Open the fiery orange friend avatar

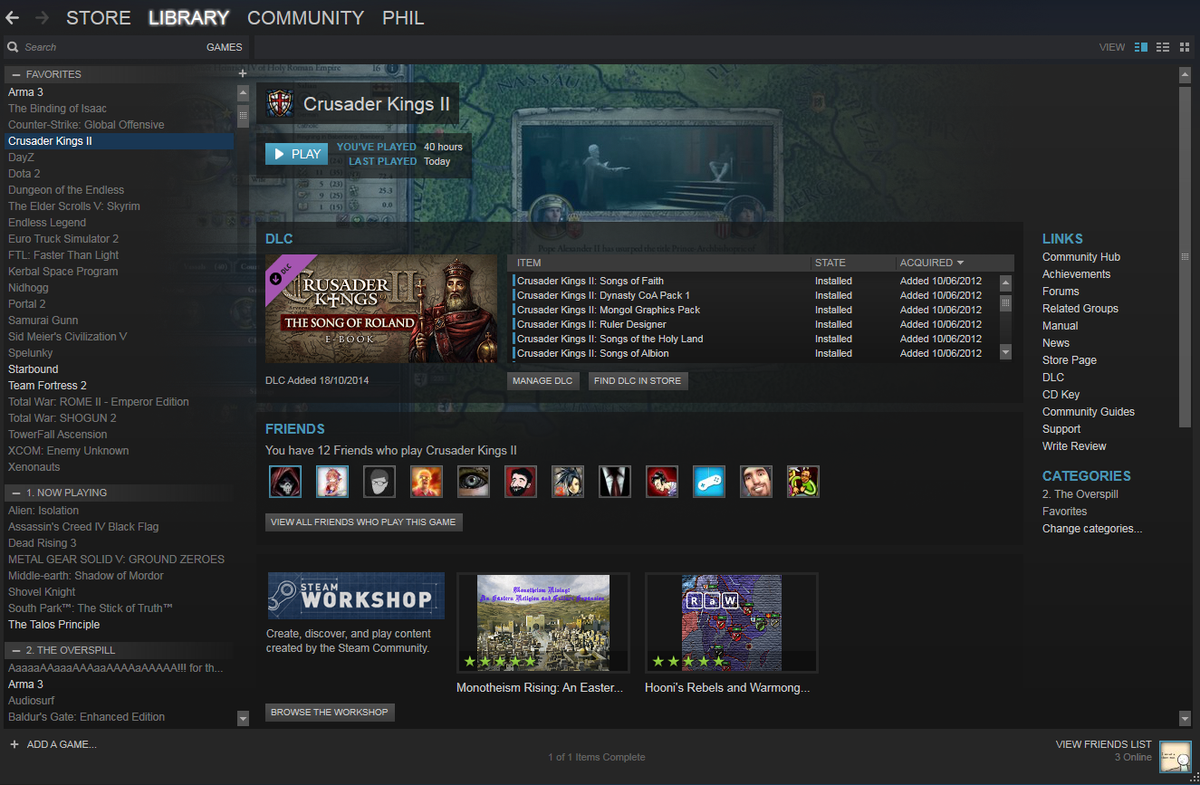426,481
